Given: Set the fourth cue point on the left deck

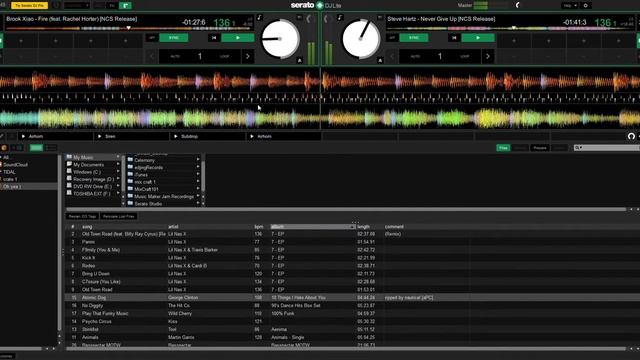Looking at the screenshot, I should point(125,41).
